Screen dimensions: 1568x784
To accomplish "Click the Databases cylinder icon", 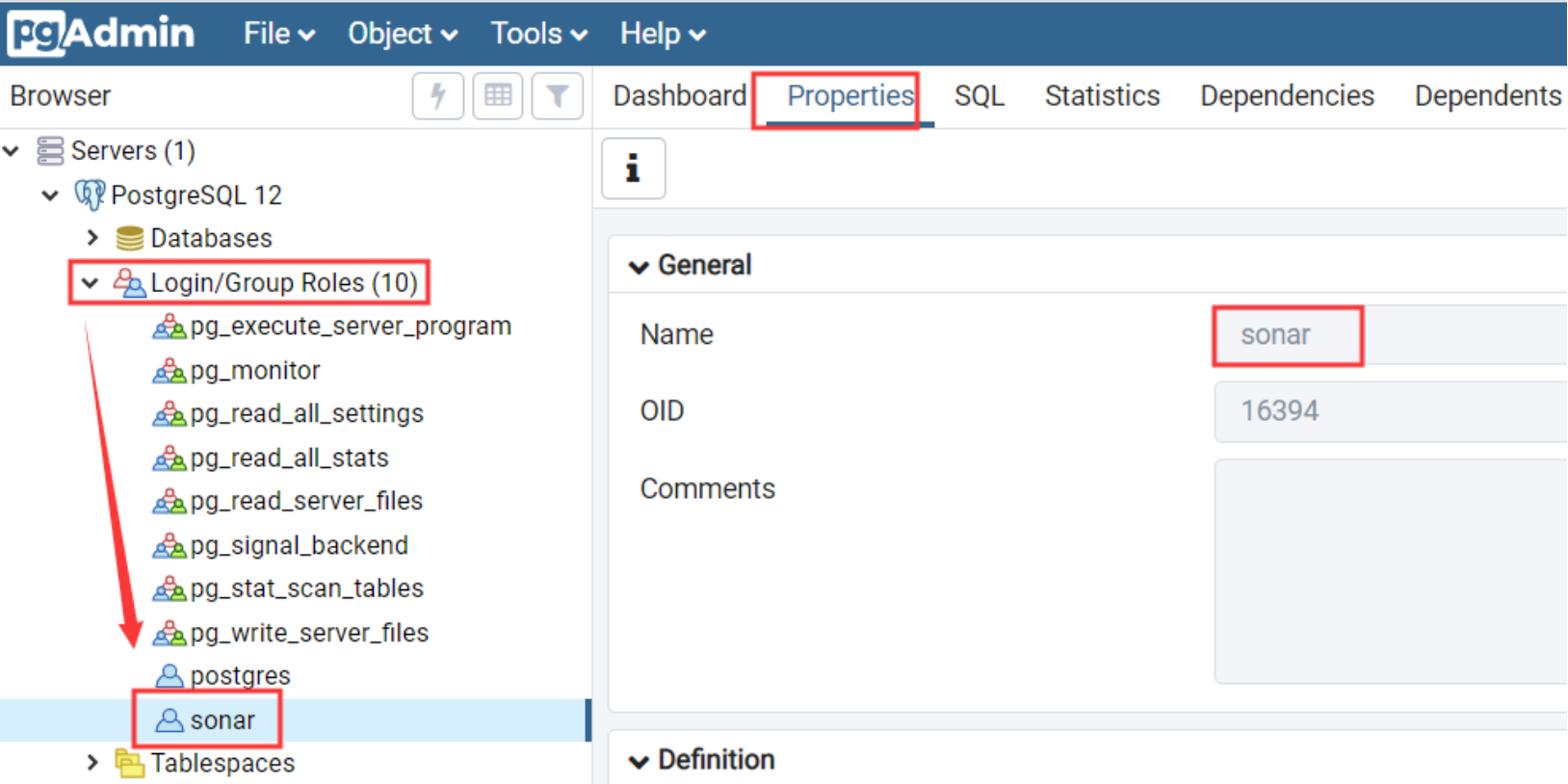I will pos(129,238).
